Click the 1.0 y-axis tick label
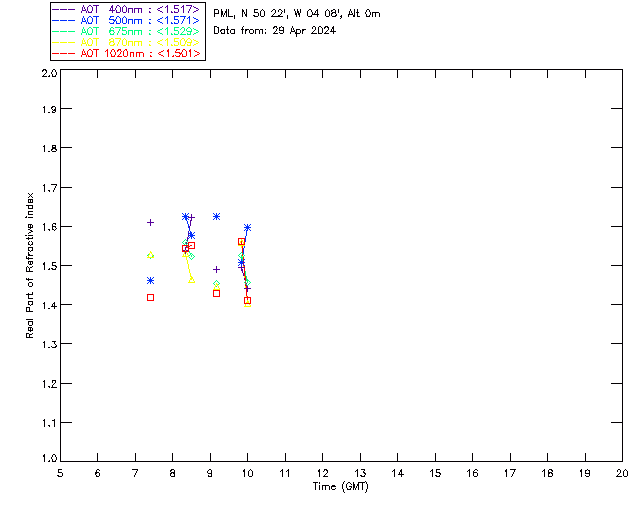The width and height of the screenshot is (640, 512). pos(49,458)
